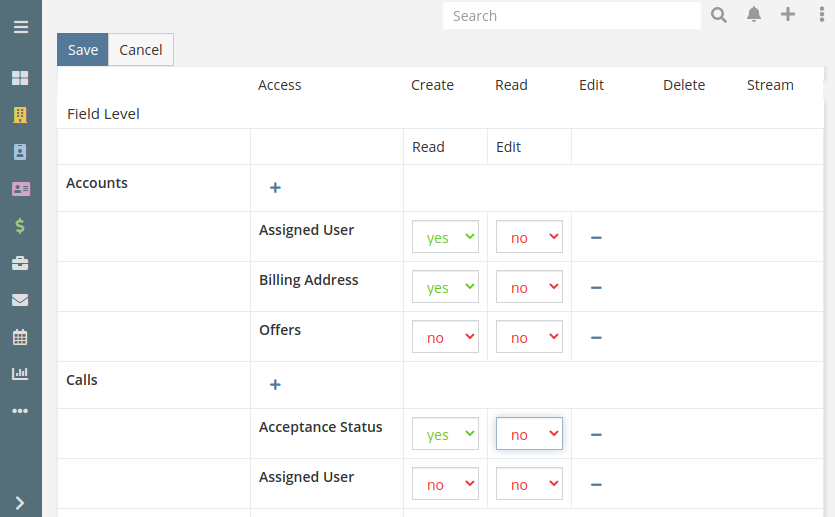
Task: Expand the sidebar with bottom chevron
Action: tap(20, 503)
